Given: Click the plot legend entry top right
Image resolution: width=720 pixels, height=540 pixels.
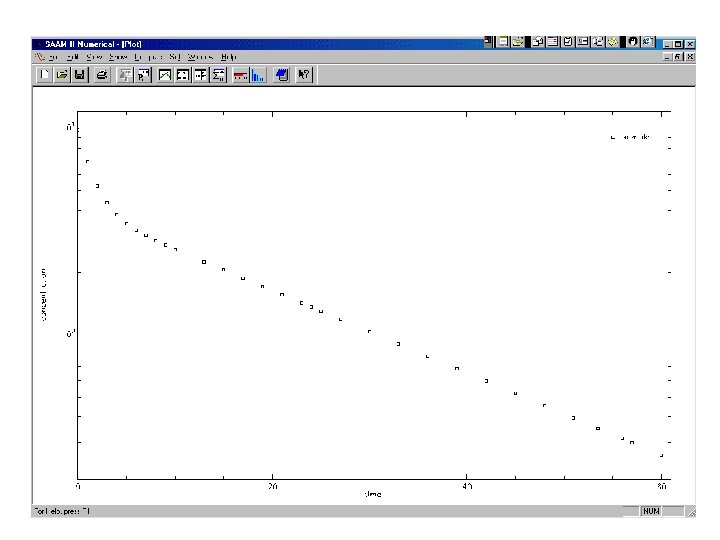Looking at the screenshot, I should pos(630,137).
